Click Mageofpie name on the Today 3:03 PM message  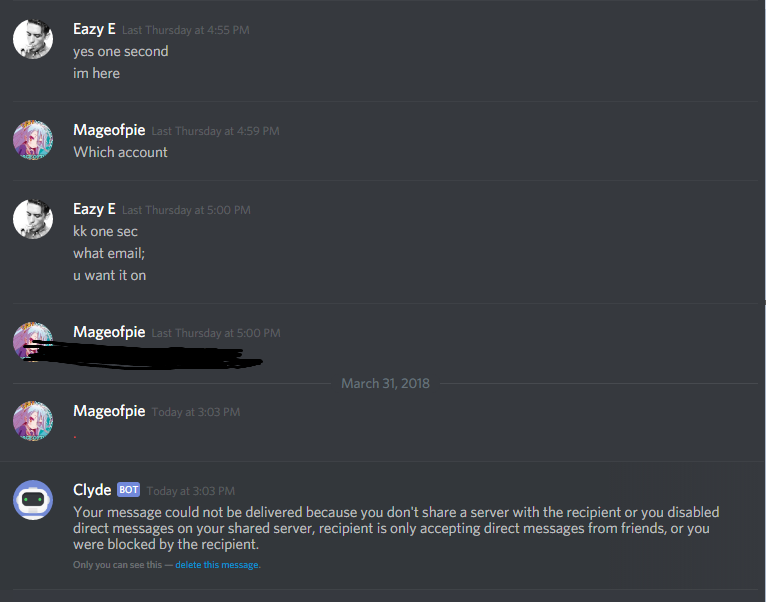(109, 411)
